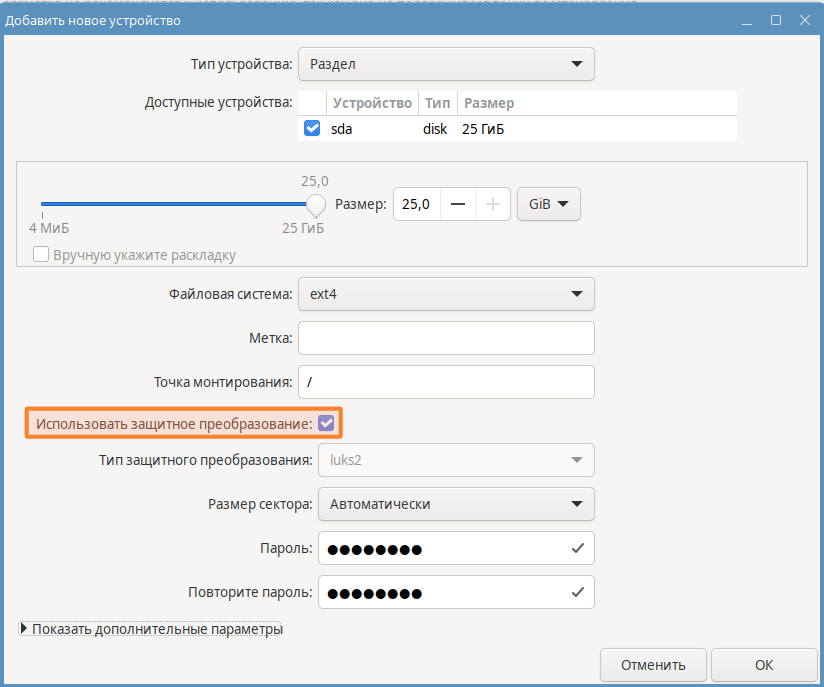Disable Использовать защитное преобразование checkbox
This screenshot has height=687, width=824.
coord(326,424)
